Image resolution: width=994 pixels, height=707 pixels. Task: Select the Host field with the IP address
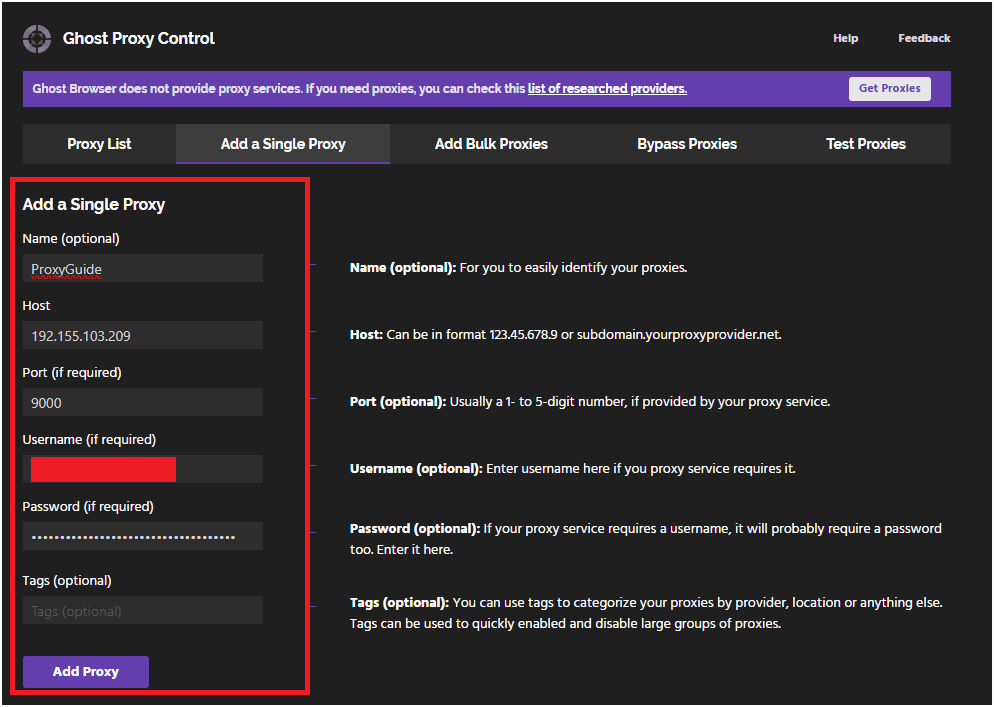pyautogui.click(x=142, y=335)
